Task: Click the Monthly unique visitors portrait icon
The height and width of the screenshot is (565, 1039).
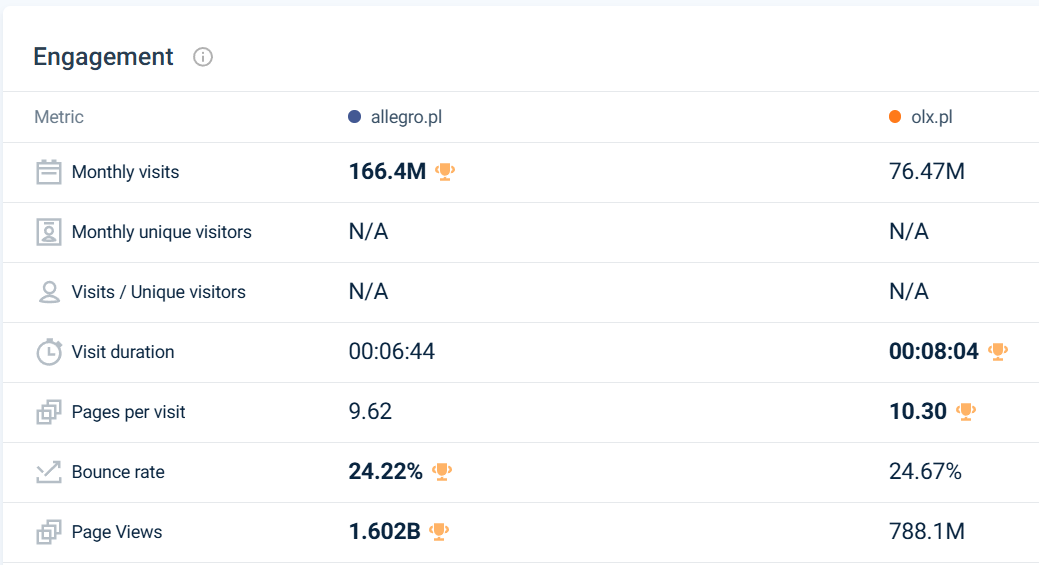Action: tap(49, 232)
